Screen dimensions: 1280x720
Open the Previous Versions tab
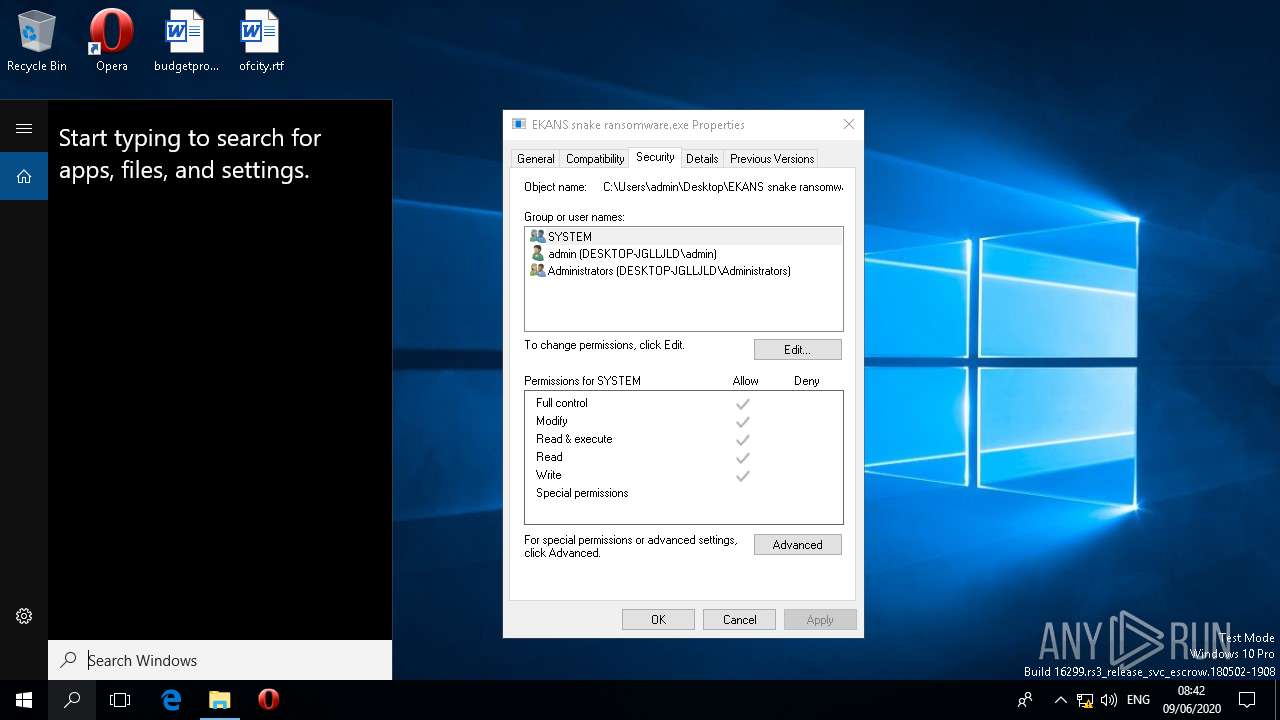point(772,158)
